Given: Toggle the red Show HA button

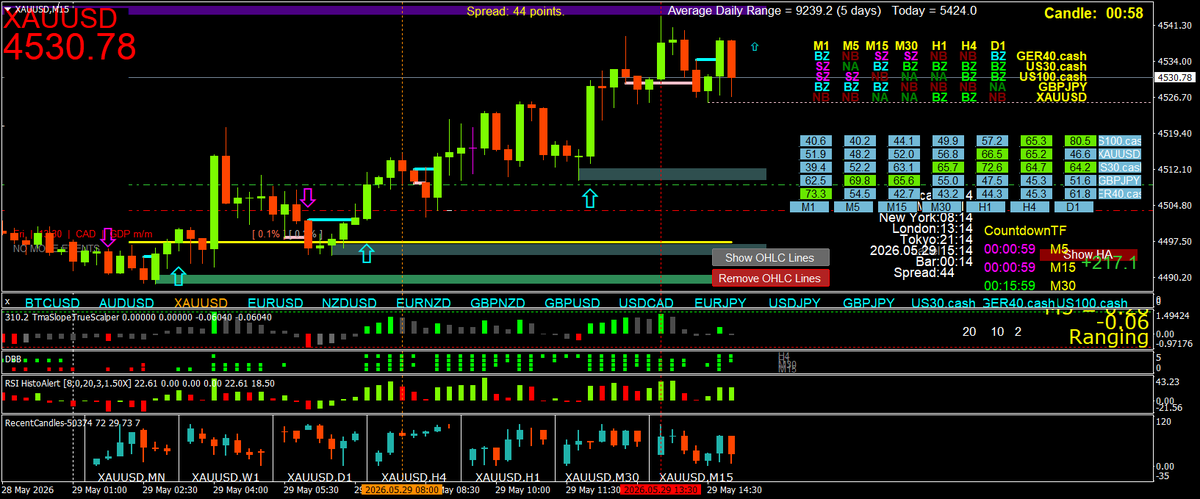Looking at the screenshot, I should [x=1087, y=255].
